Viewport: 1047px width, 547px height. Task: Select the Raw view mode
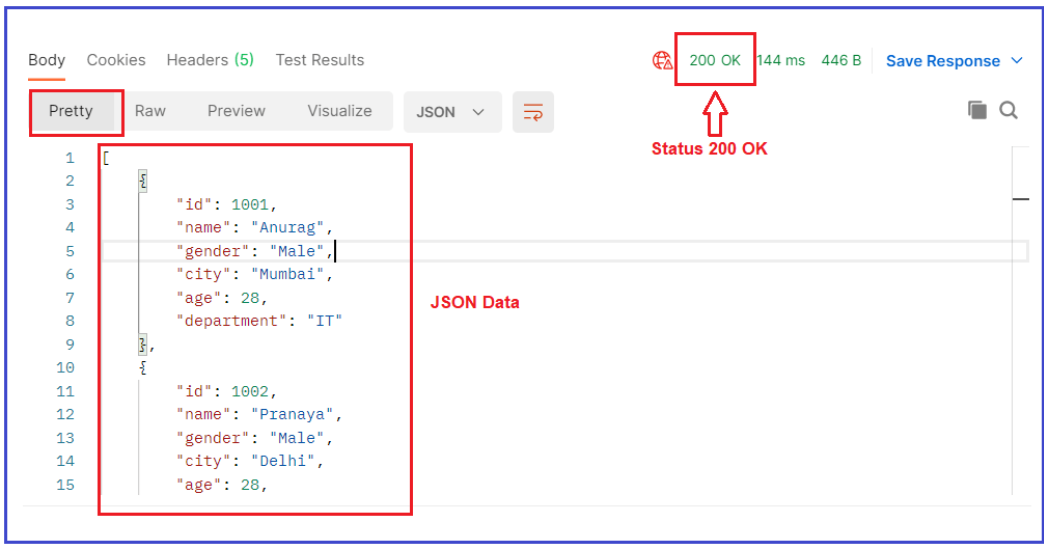click(150, 111)
